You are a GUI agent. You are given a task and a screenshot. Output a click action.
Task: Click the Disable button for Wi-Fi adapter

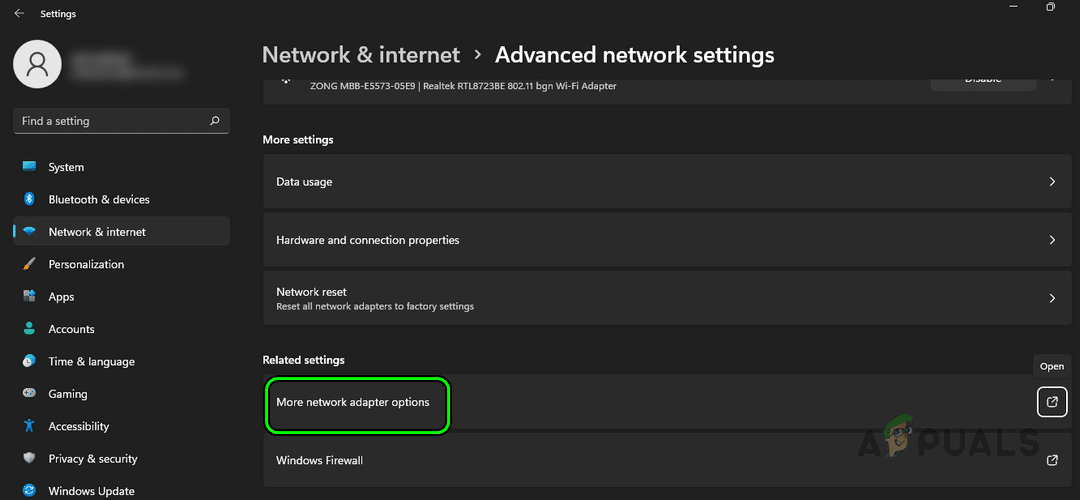(x=982, y=80)
